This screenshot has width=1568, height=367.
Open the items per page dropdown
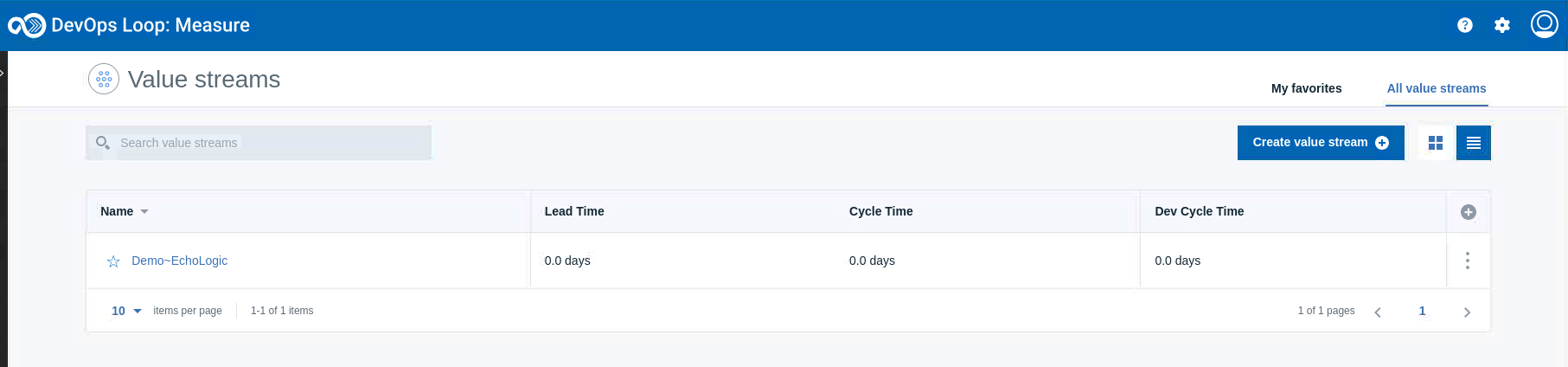click(x=126, y=311)
